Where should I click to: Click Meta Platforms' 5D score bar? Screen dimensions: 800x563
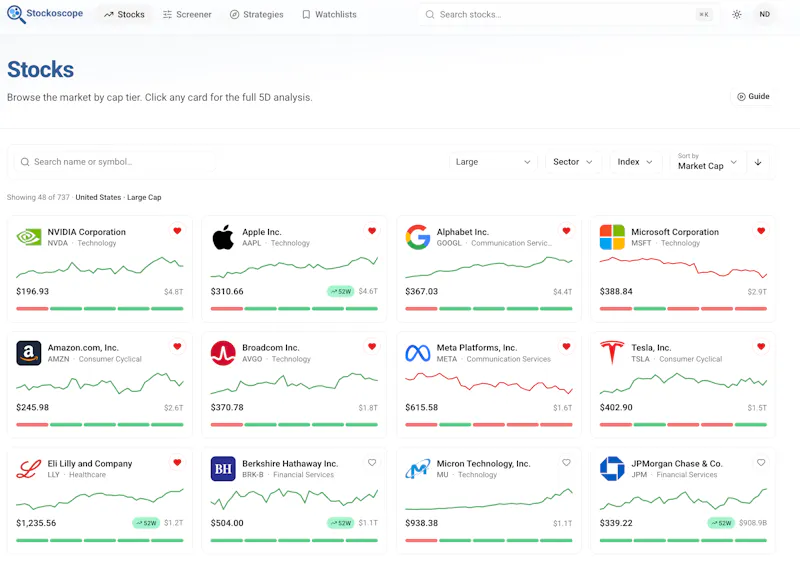click(489, 424)
